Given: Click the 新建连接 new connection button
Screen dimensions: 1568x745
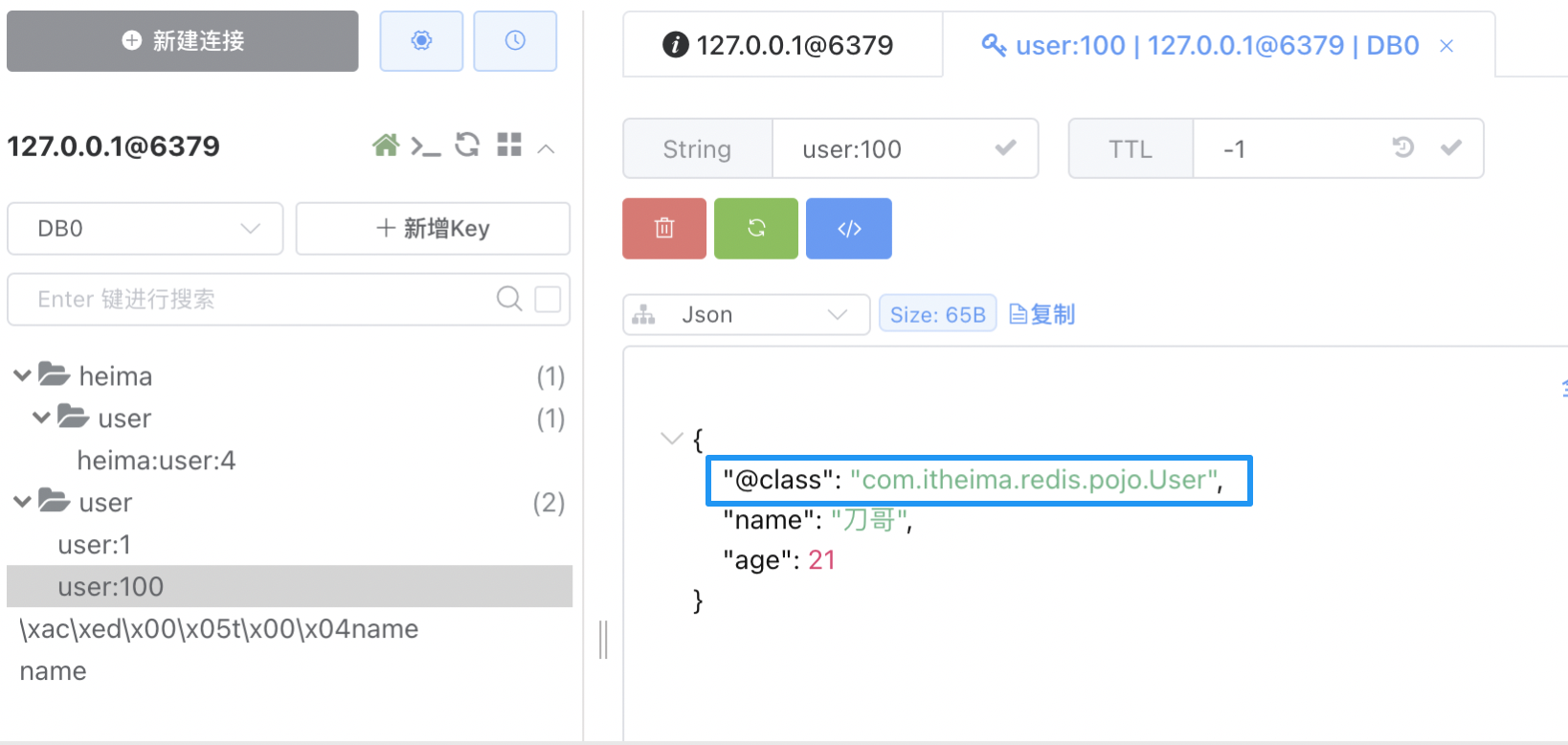Looking at the screenshot, I should 183,41.
